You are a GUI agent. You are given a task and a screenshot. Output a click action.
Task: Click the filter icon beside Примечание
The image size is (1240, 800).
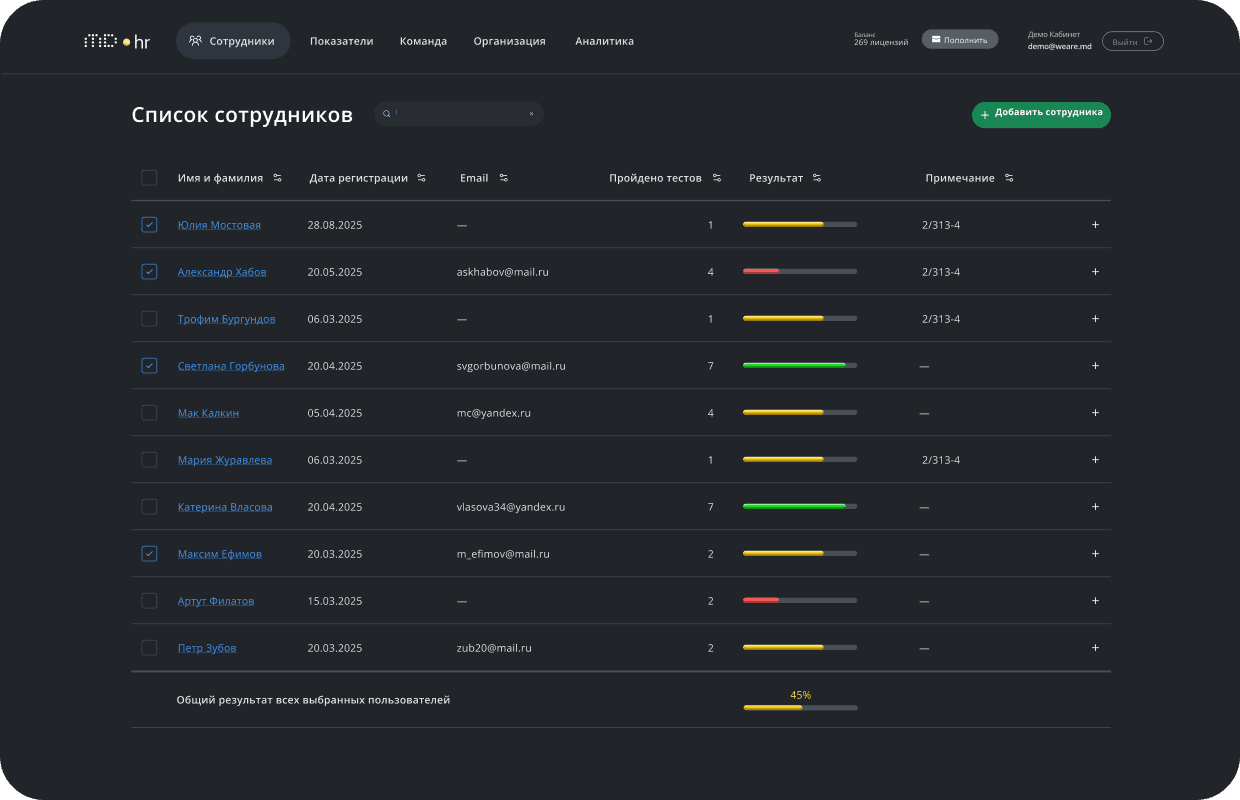pyautogui.click(x=1009, y=178)
